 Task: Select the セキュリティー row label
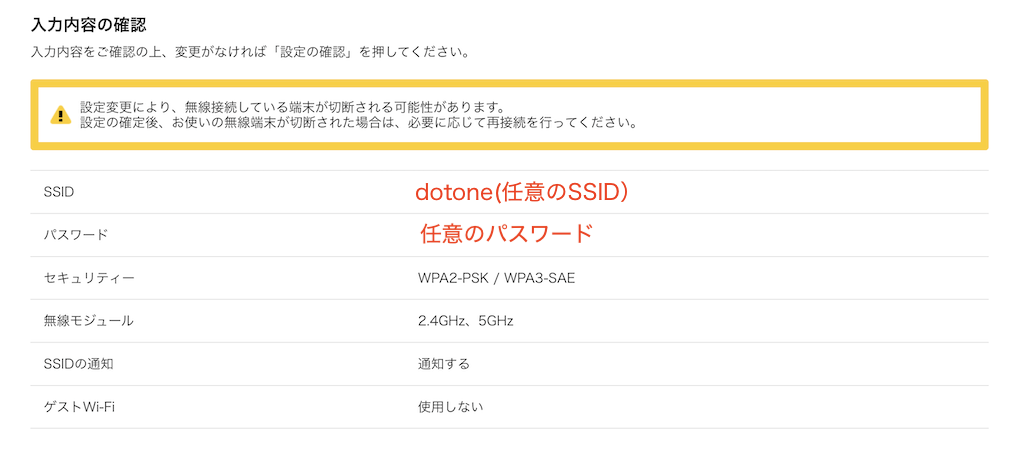click(x=88, y=277)
